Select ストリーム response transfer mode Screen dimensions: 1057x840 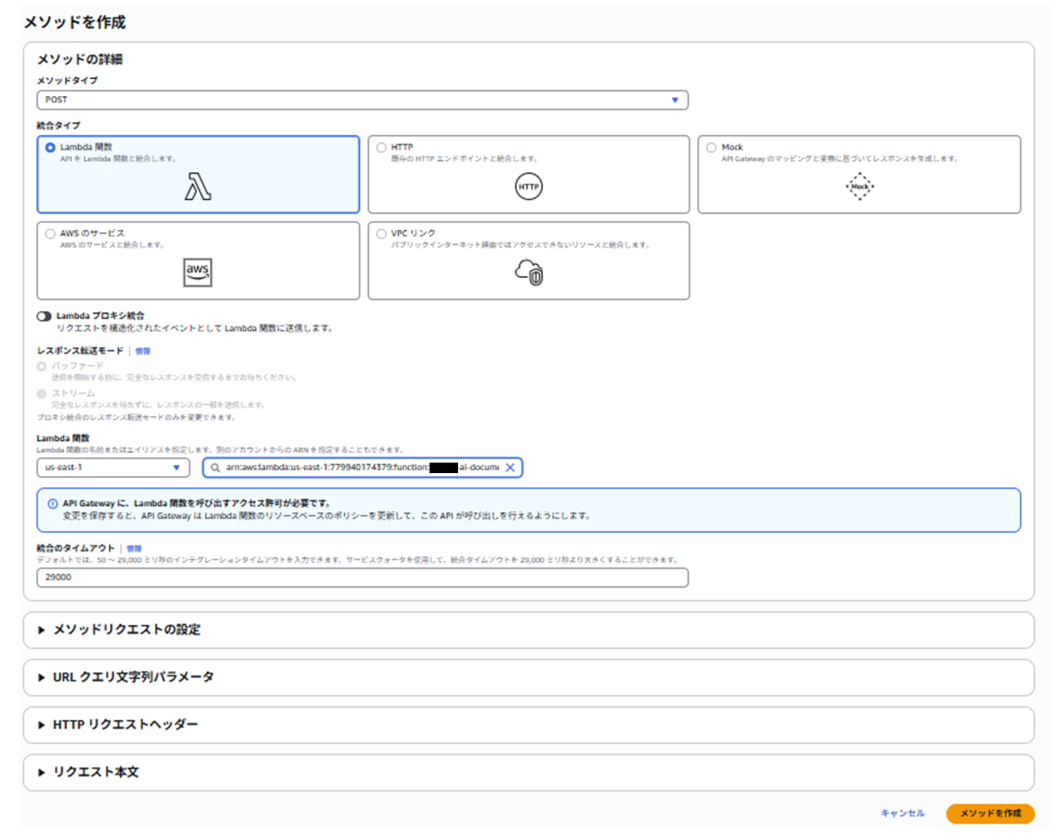pyautogui.click(x=42, y=394)
